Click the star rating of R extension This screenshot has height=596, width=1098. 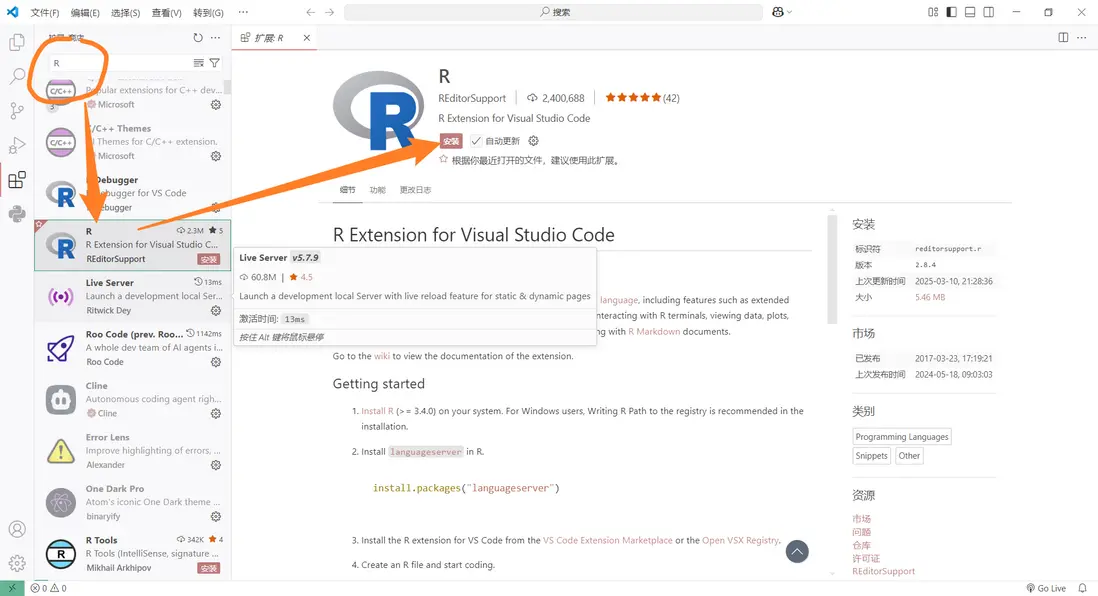coord(642,98)
